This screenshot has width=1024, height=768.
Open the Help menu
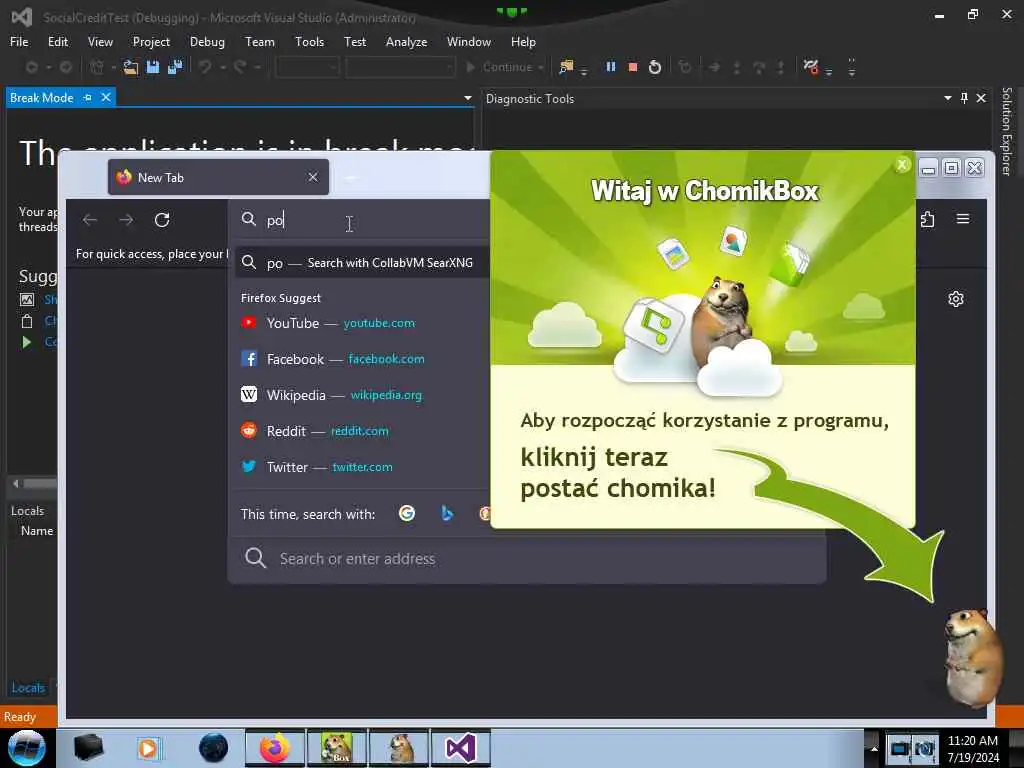click(523, 42)
